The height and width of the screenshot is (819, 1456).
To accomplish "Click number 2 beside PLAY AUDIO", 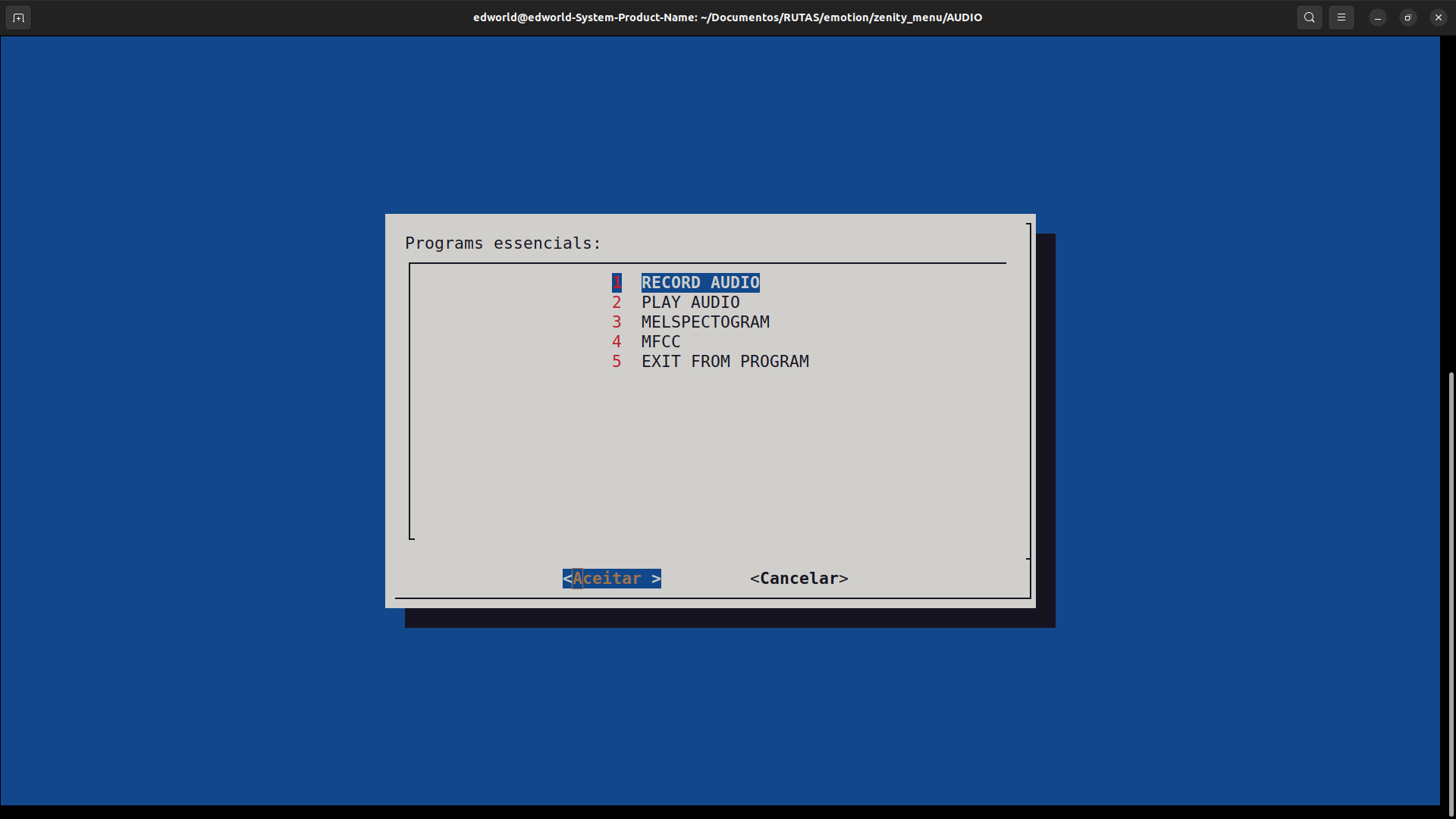I will [617, 303].
